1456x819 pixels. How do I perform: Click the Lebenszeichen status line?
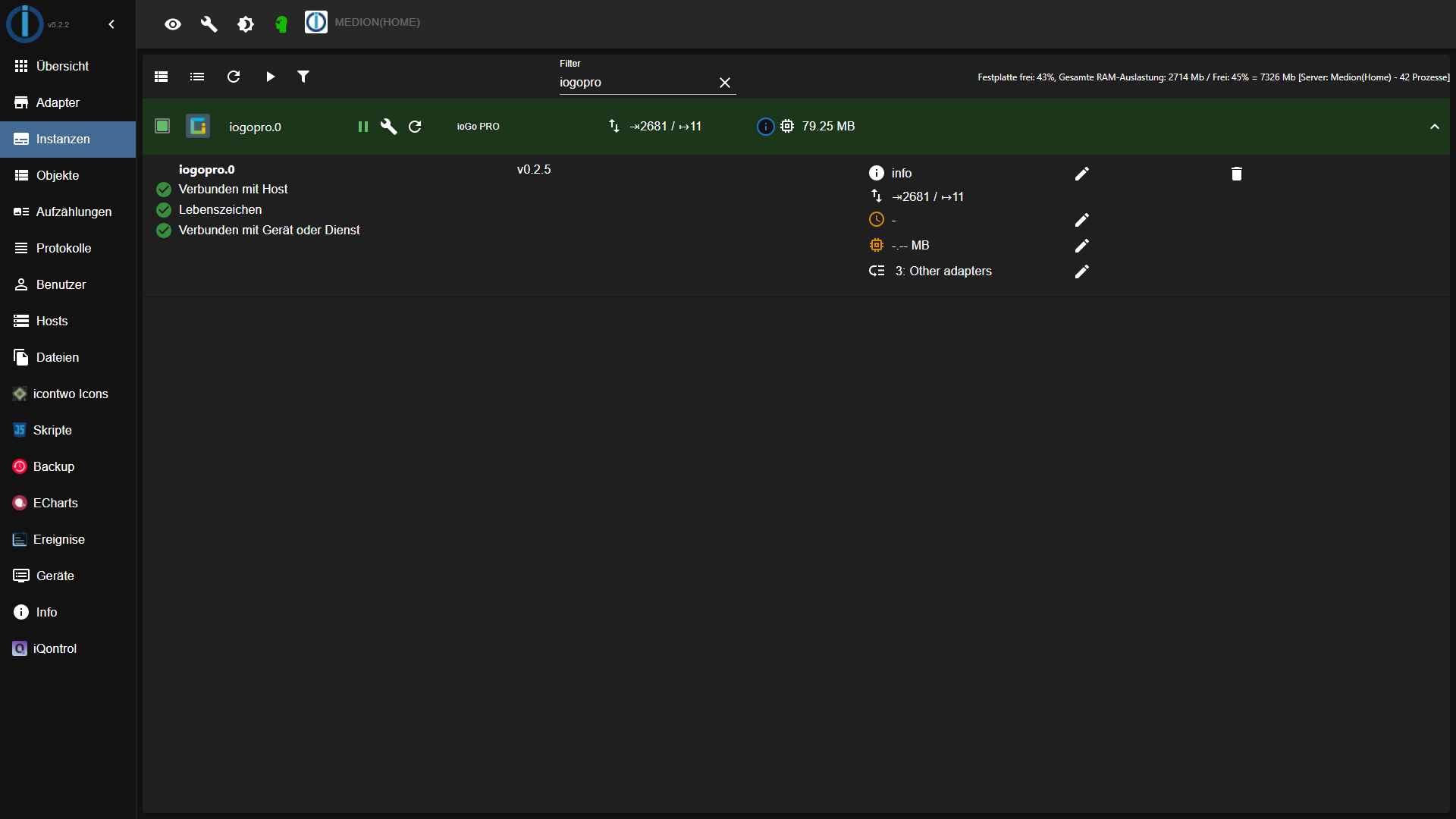coord(220,209)
